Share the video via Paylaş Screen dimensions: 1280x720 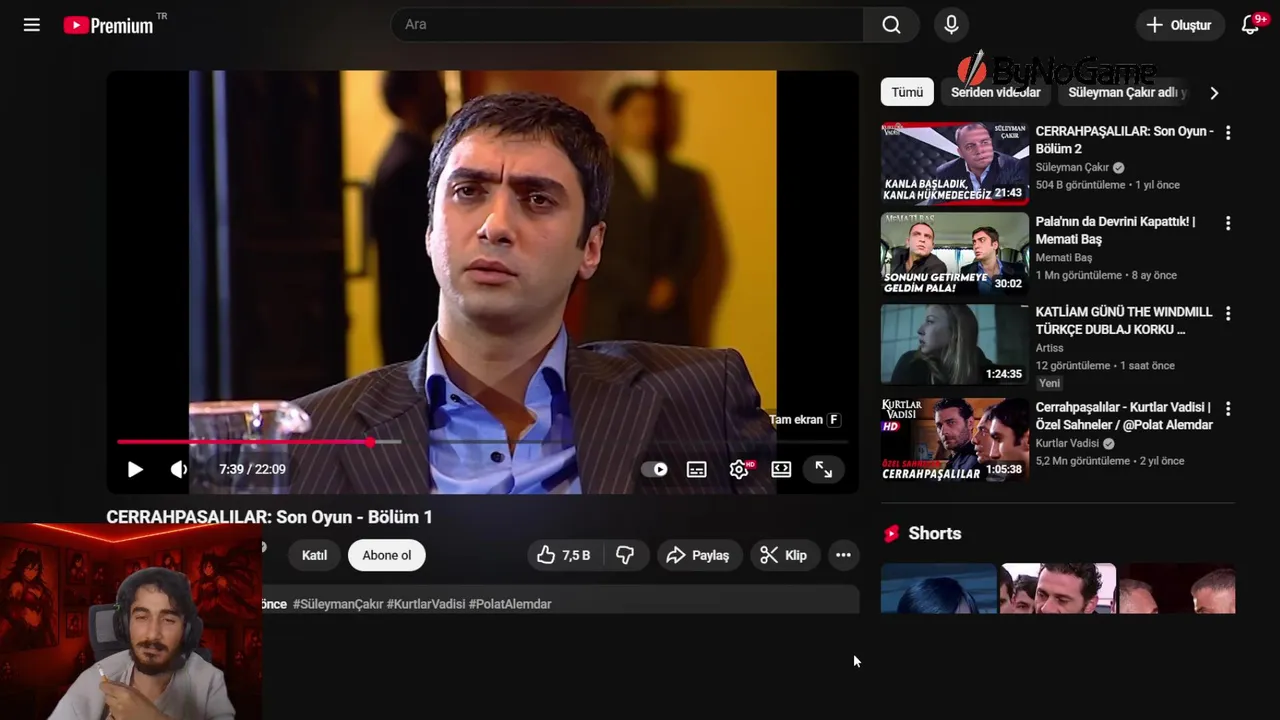[698, 555]
